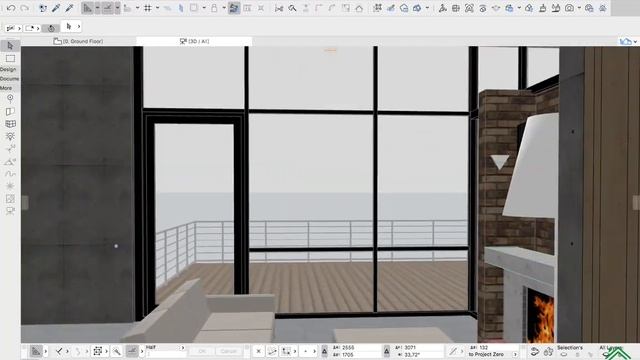Click the lock icon in the top toolbar
The width and height of the screenshot is (640, 360).
click(x=214, y=8)
